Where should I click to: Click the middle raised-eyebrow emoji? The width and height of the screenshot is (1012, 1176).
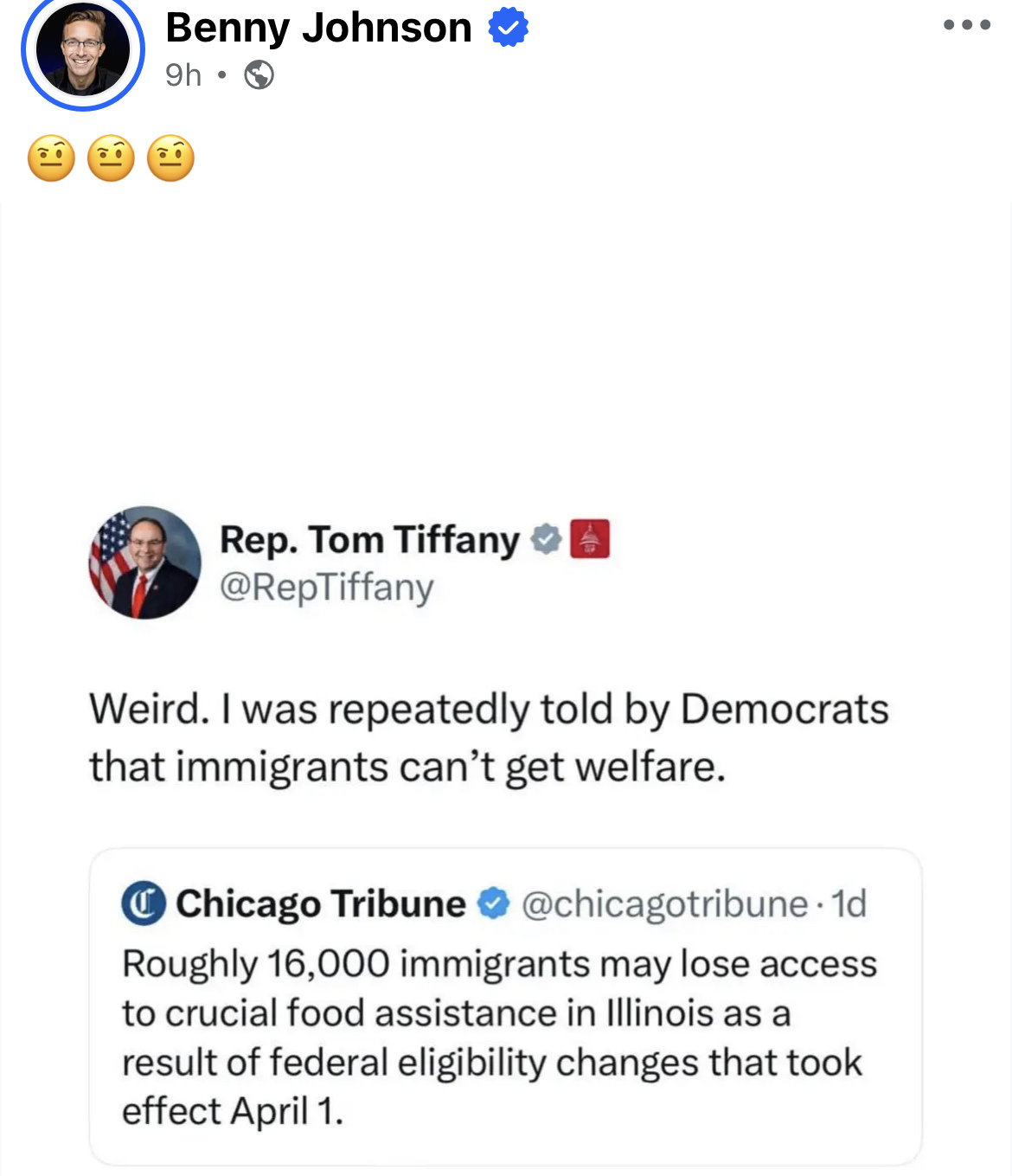point(111,158)
